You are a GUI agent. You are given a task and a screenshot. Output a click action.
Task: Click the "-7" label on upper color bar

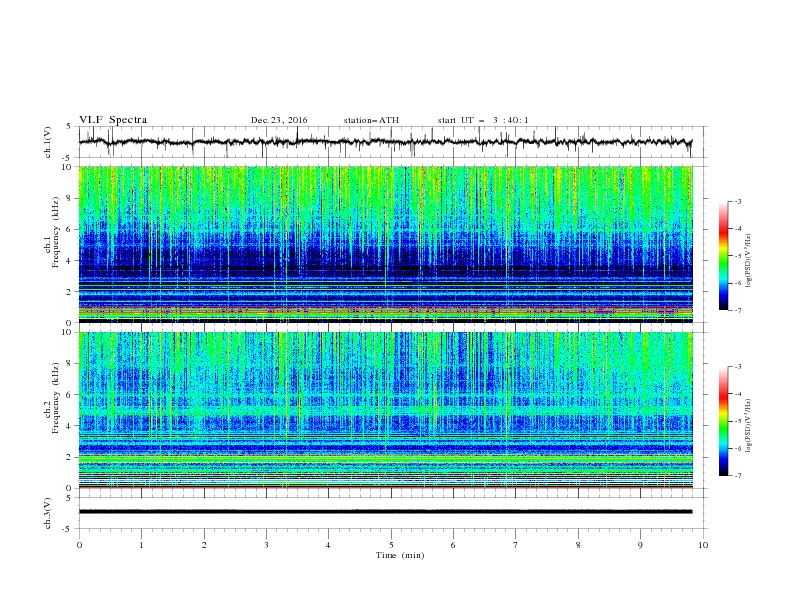(738, 310)
